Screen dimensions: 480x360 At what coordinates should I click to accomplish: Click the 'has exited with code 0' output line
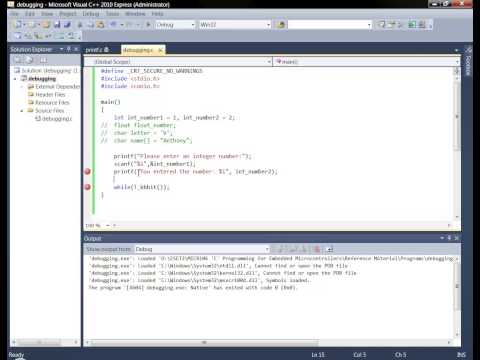point(193,288)
